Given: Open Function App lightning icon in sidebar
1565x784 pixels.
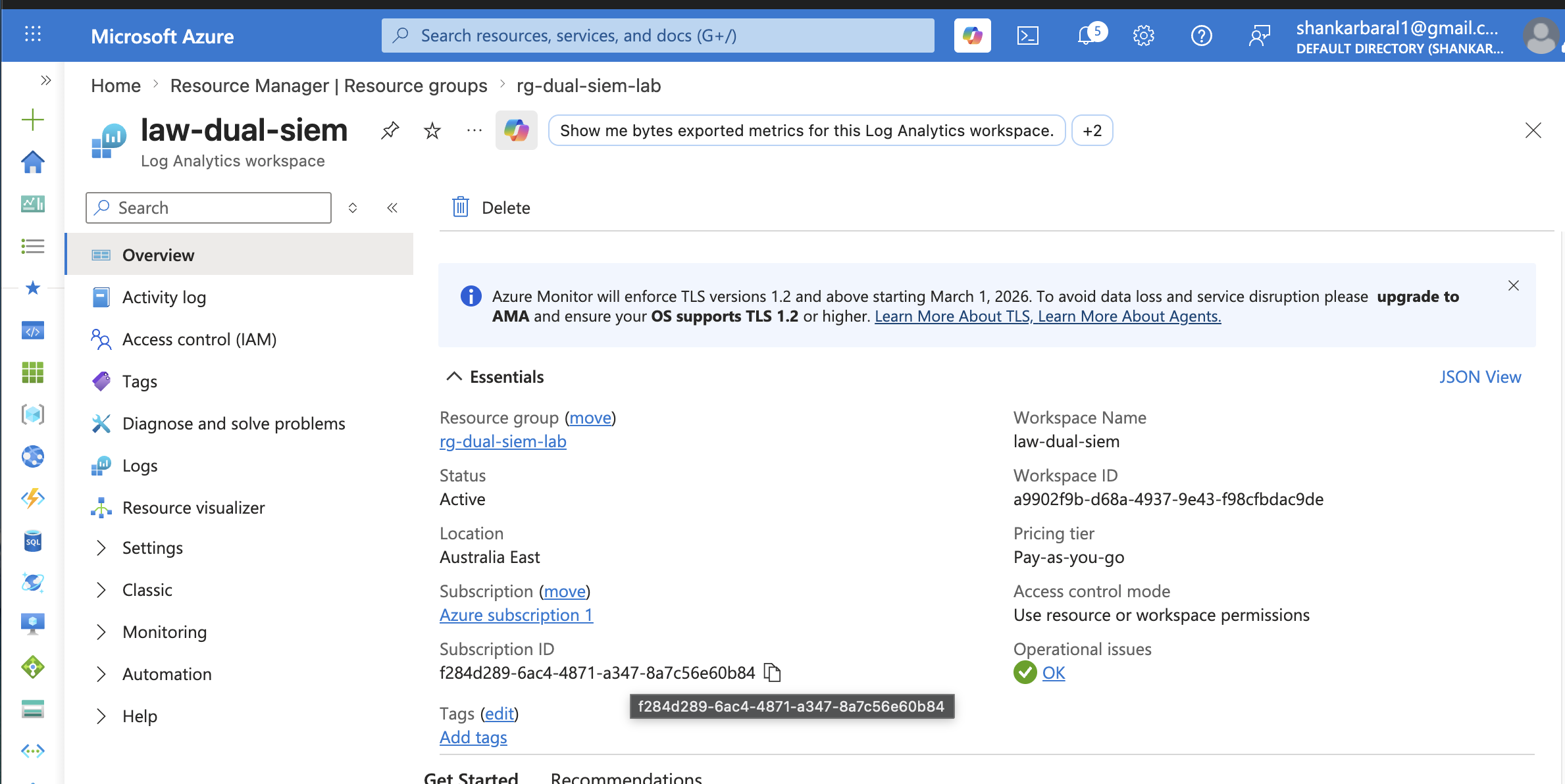Looking at the screenshot, I should (x=33, y=499).
